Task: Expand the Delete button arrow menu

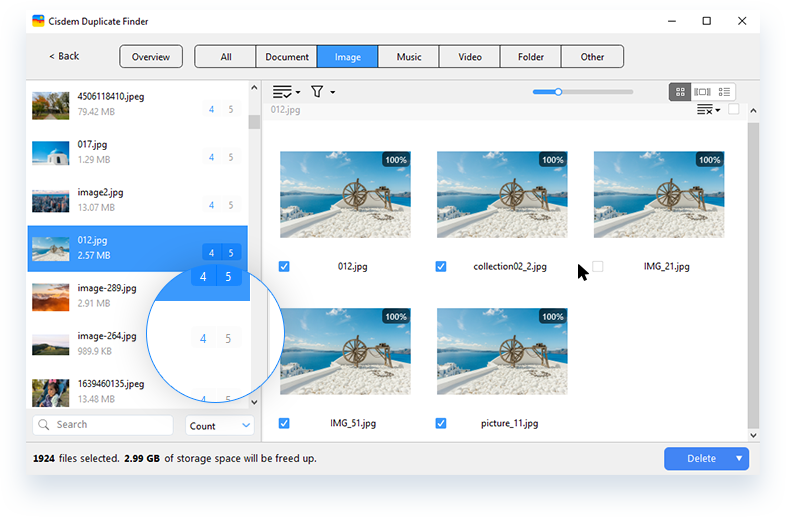Action: point(740,459)
